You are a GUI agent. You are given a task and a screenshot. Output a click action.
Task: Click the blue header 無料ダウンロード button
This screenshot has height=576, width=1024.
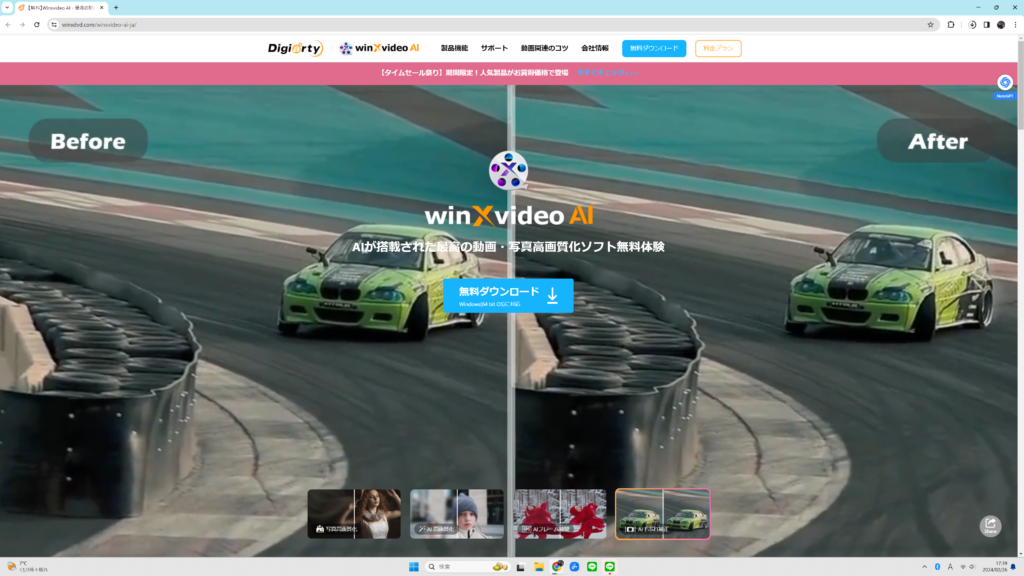click(x=654, y=48)
